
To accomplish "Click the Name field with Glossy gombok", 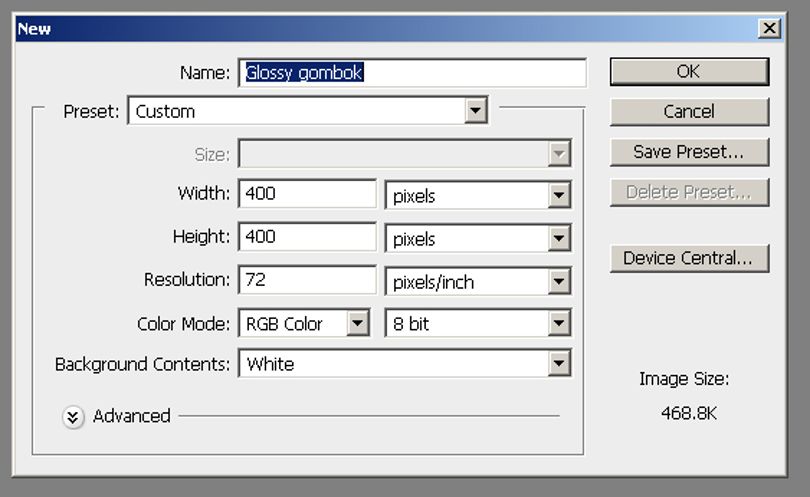I will [x=412, y=72].
